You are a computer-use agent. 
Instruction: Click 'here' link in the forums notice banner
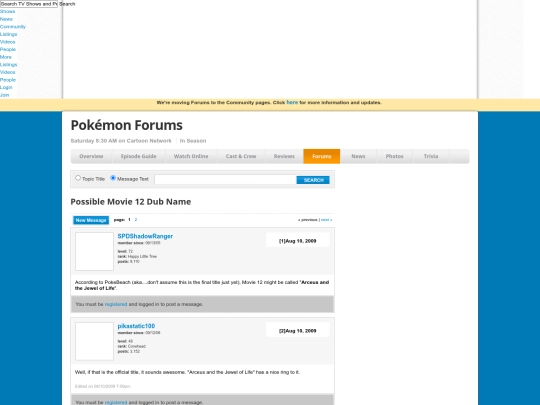[292, 102]
